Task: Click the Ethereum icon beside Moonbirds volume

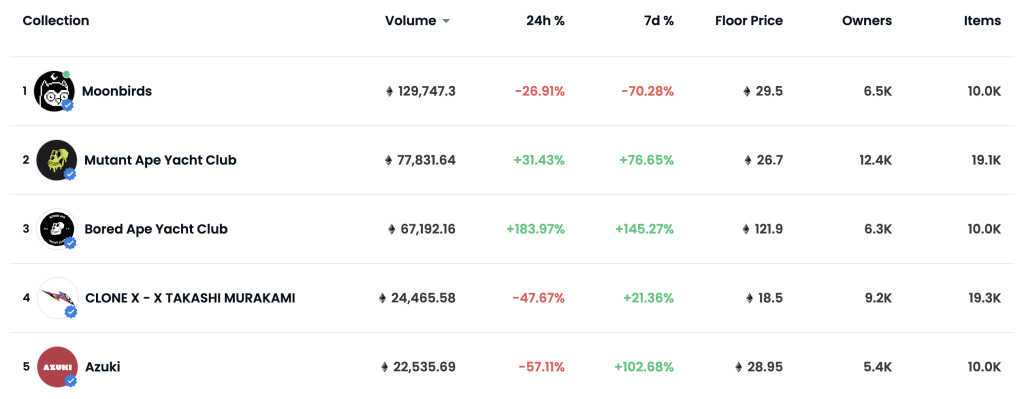Action: [390, 91]
